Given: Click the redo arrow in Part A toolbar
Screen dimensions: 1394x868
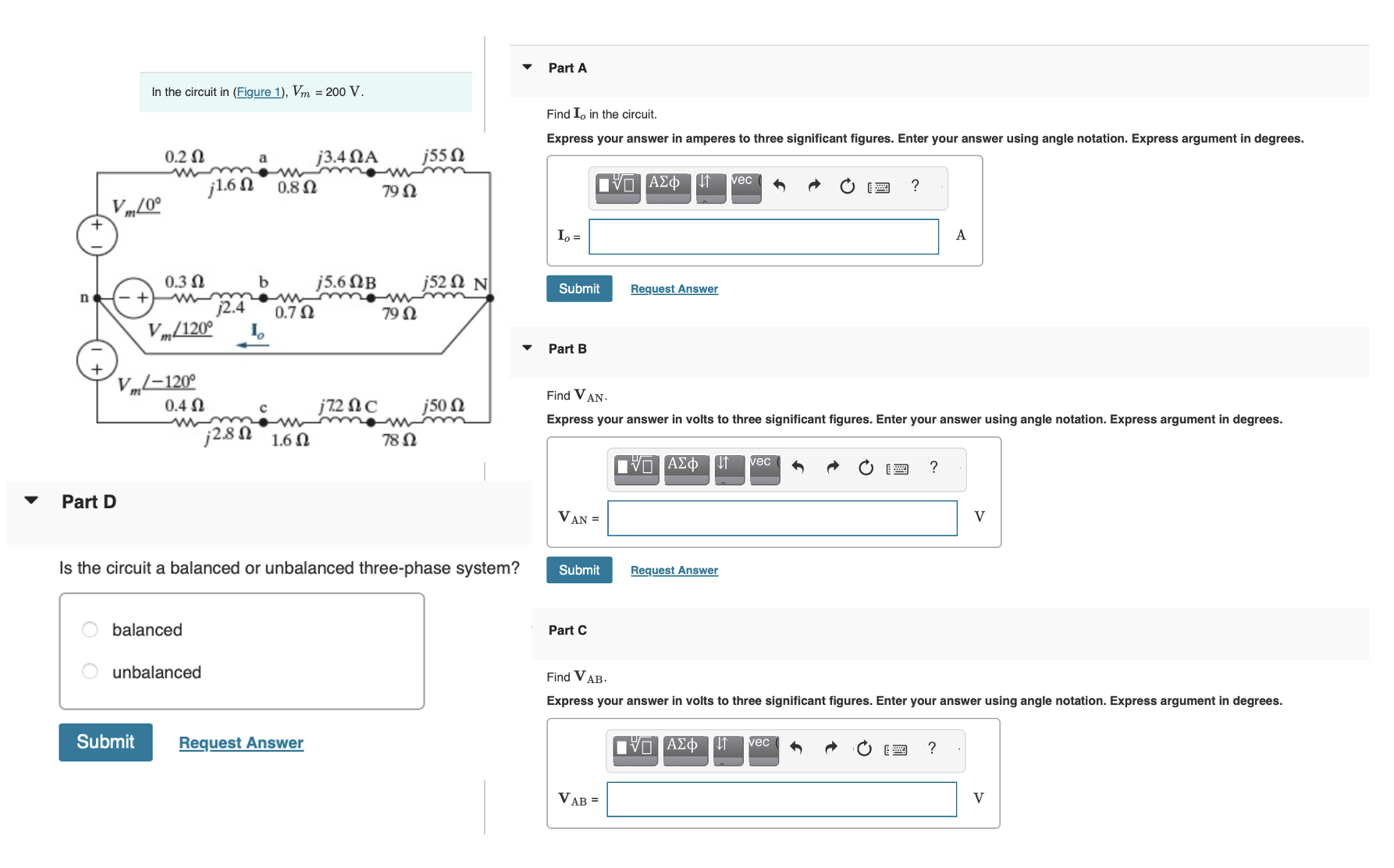Looking at the screenshot, I should point(814,187).
